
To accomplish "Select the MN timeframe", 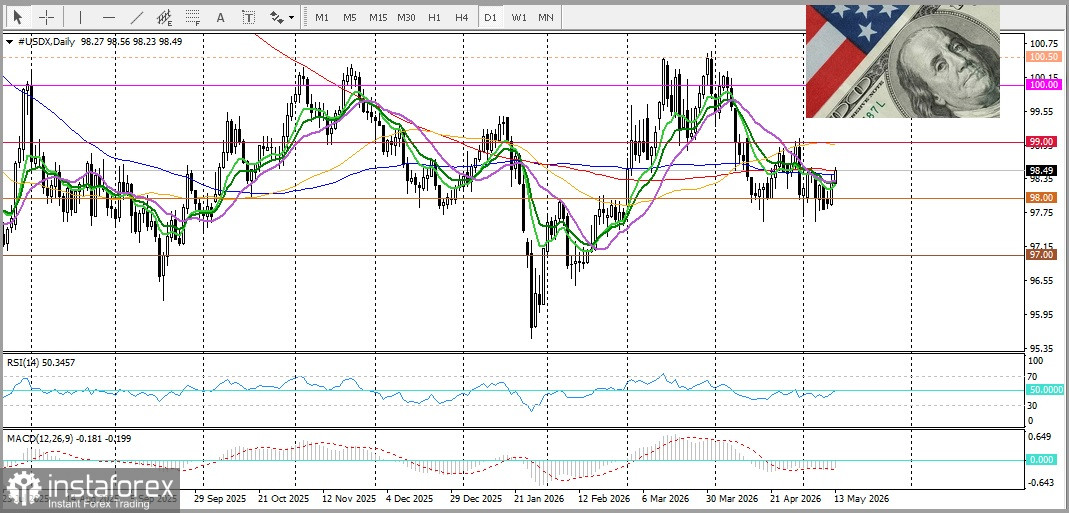I will 546,17.
